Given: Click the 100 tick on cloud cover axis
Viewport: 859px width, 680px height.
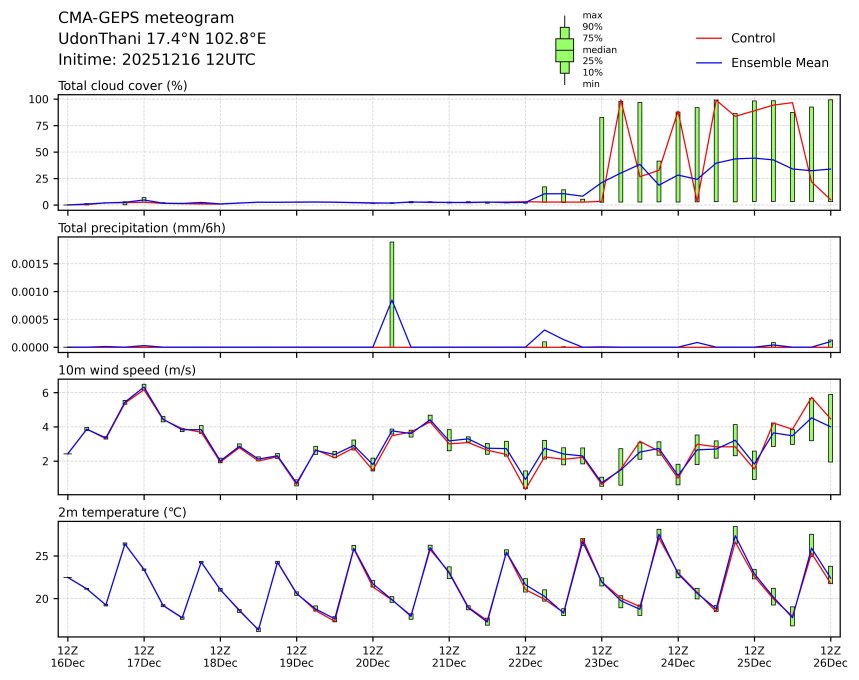Looking at the screenshot, I should click(40, 99).
